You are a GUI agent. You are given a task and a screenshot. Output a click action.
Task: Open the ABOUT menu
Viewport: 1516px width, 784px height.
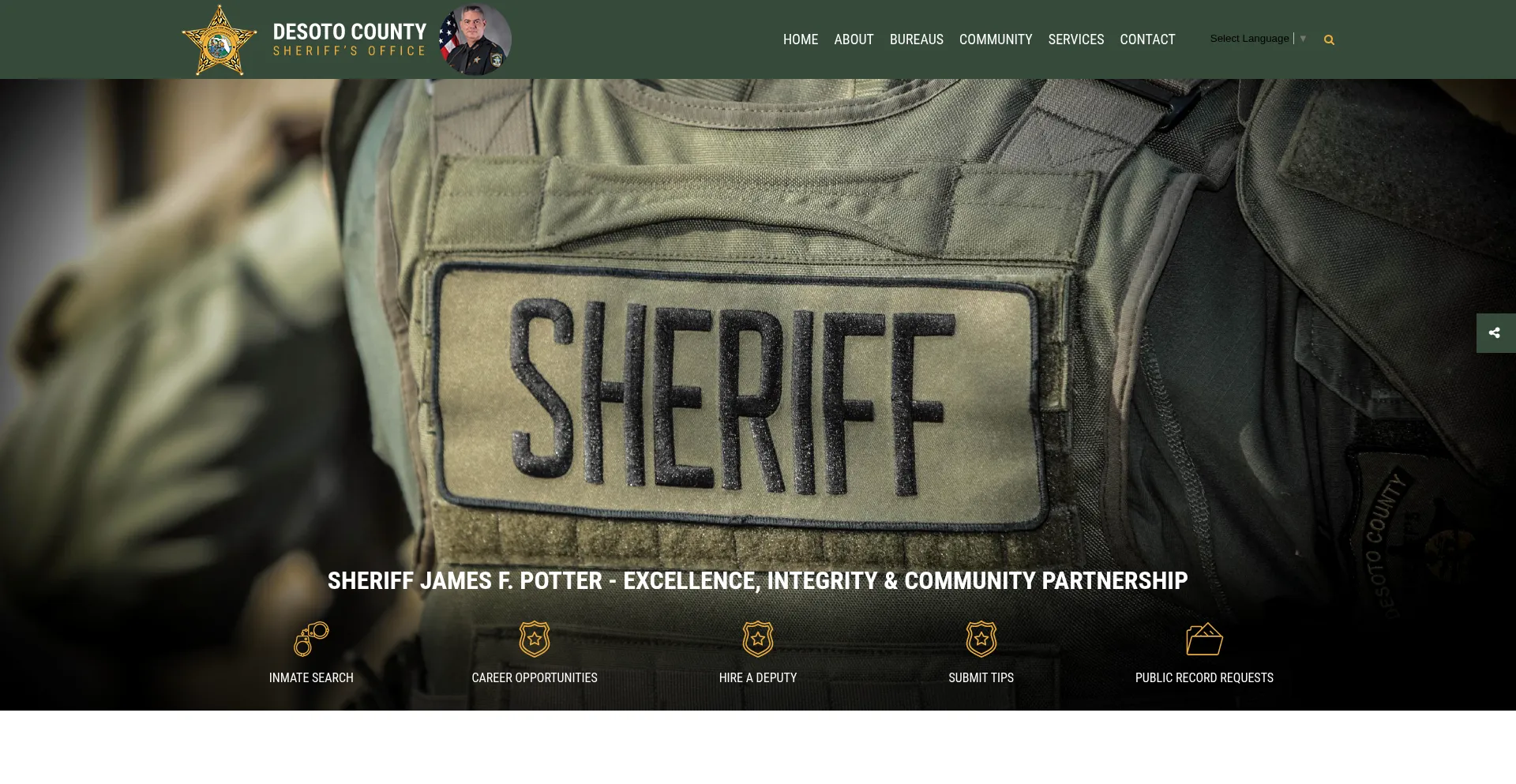pos(854,39)
